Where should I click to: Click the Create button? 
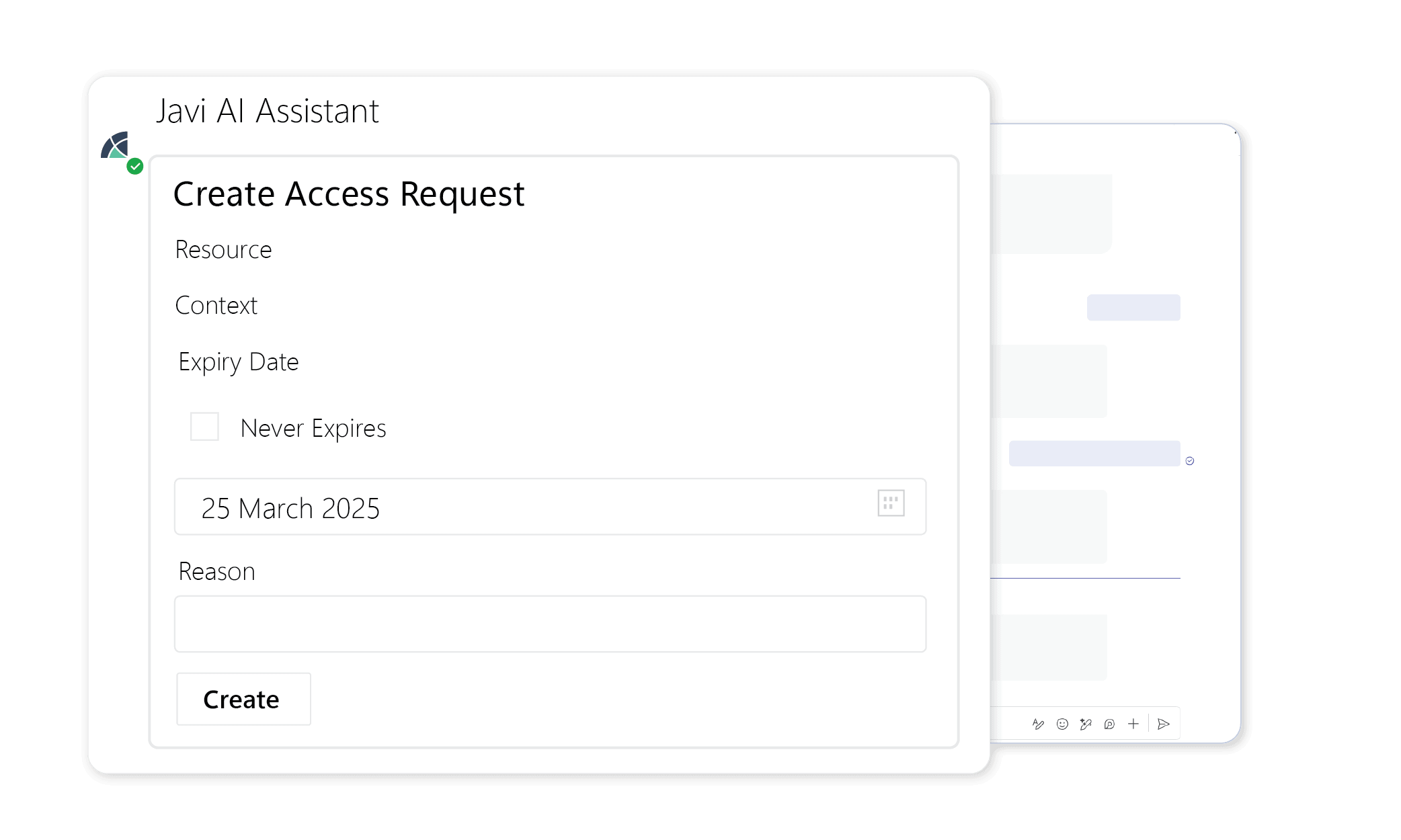pos(243,699)
